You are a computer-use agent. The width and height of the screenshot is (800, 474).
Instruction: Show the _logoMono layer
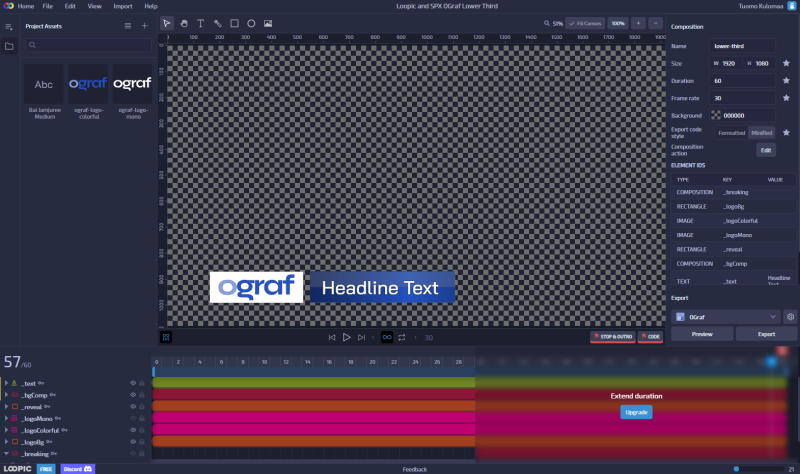(x=133, y=418)
